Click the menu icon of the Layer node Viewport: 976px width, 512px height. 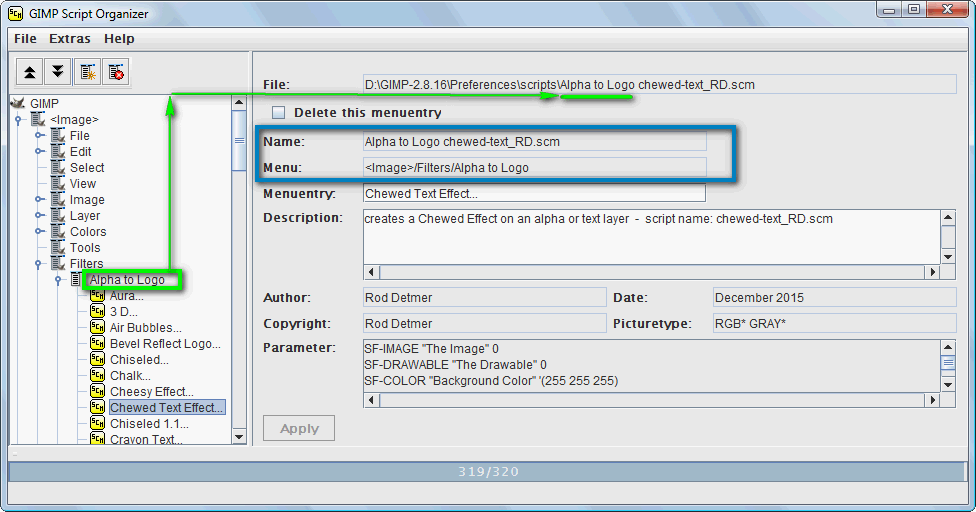click(x=58, y=215)
